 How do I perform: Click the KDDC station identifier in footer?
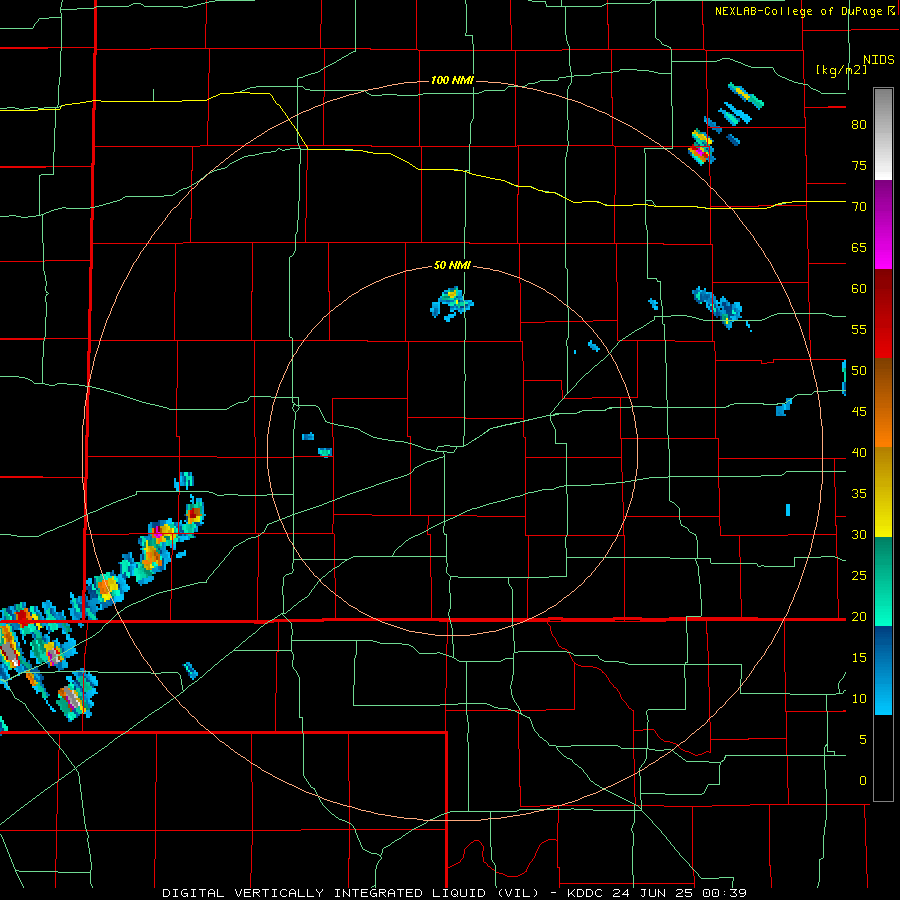tap(588, 893)
